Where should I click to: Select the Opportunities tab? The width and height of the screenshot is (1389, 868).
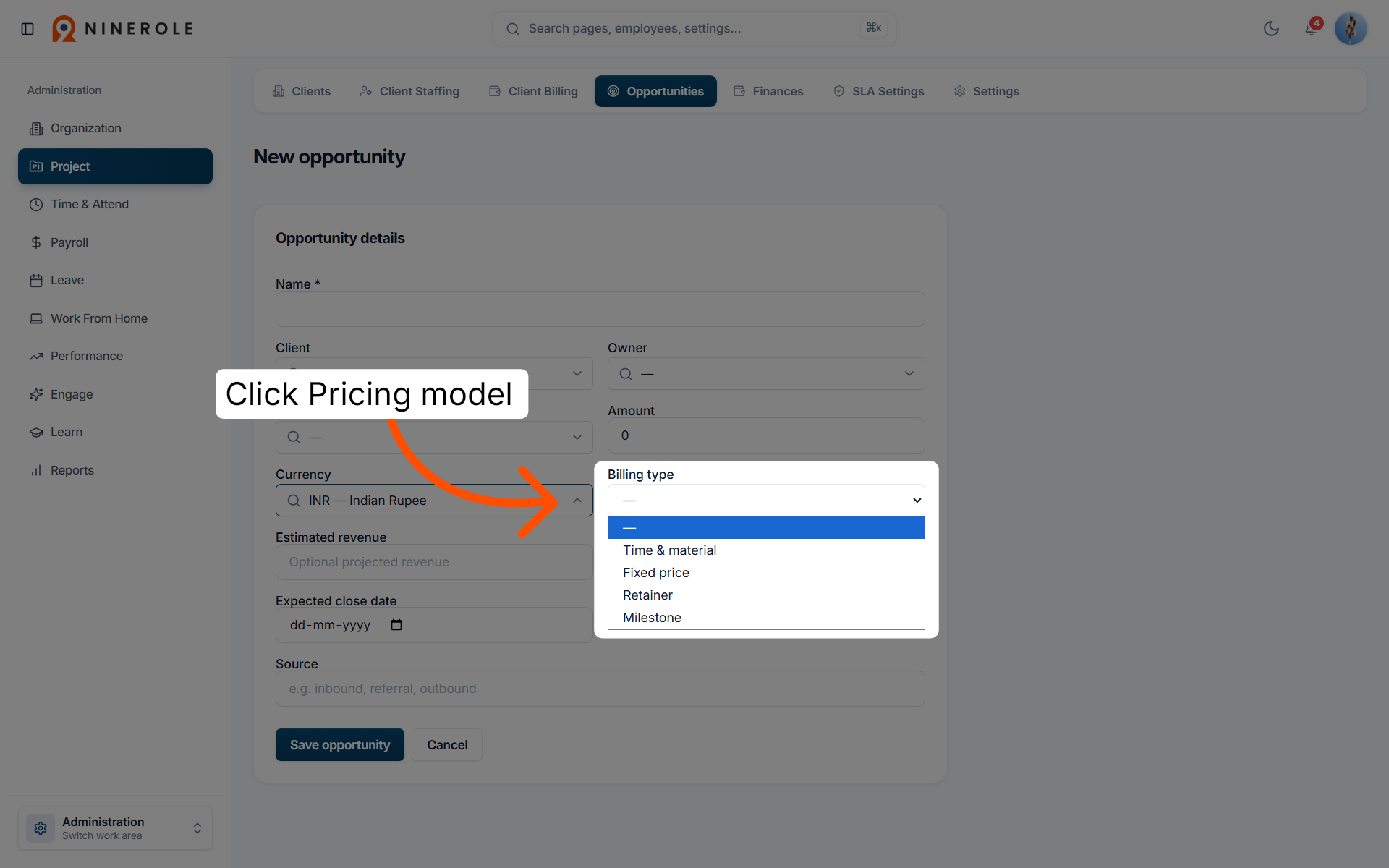click(655, 91)
